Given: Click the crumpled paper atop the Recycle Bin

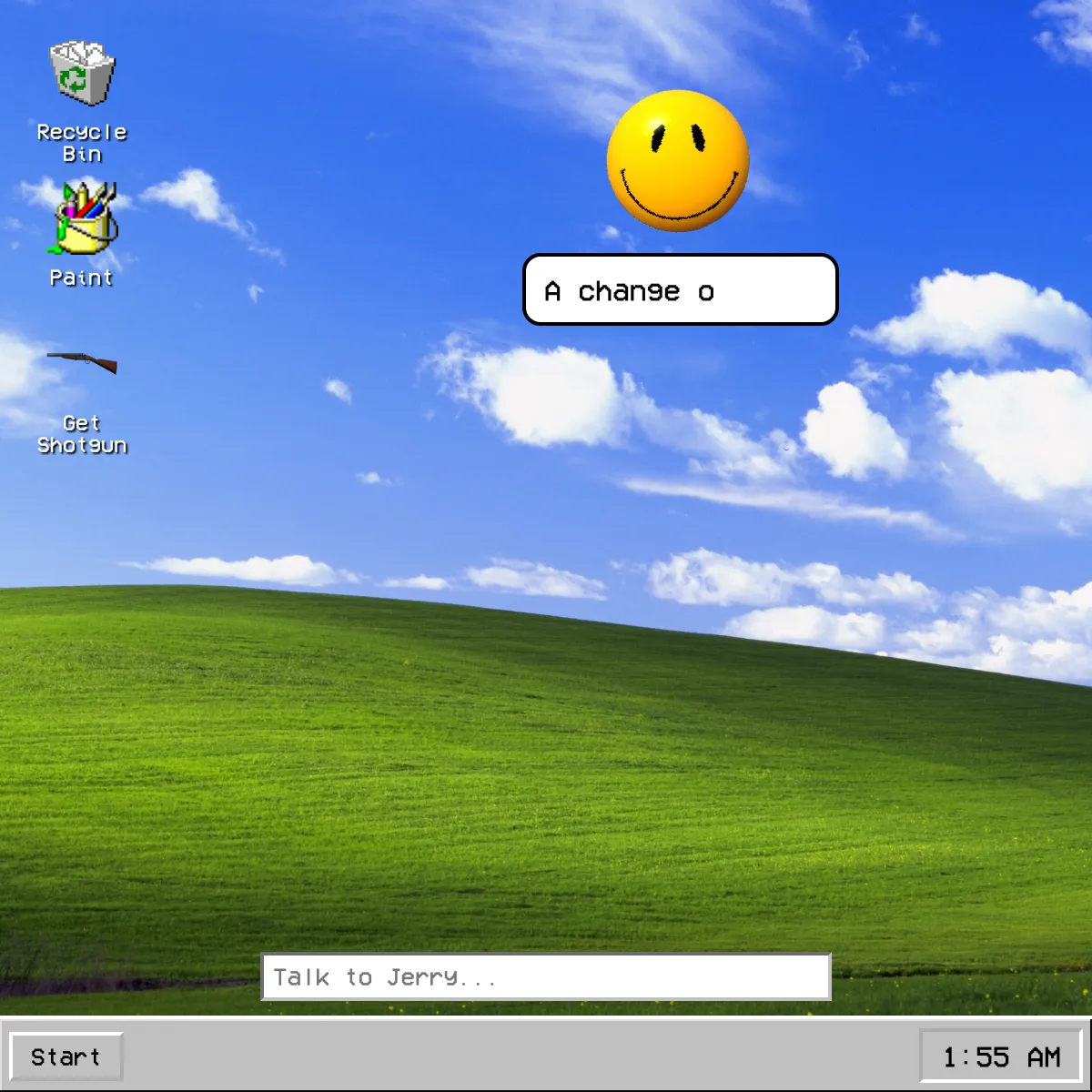Looking at the screenshot, I should [x=82, y=49].
